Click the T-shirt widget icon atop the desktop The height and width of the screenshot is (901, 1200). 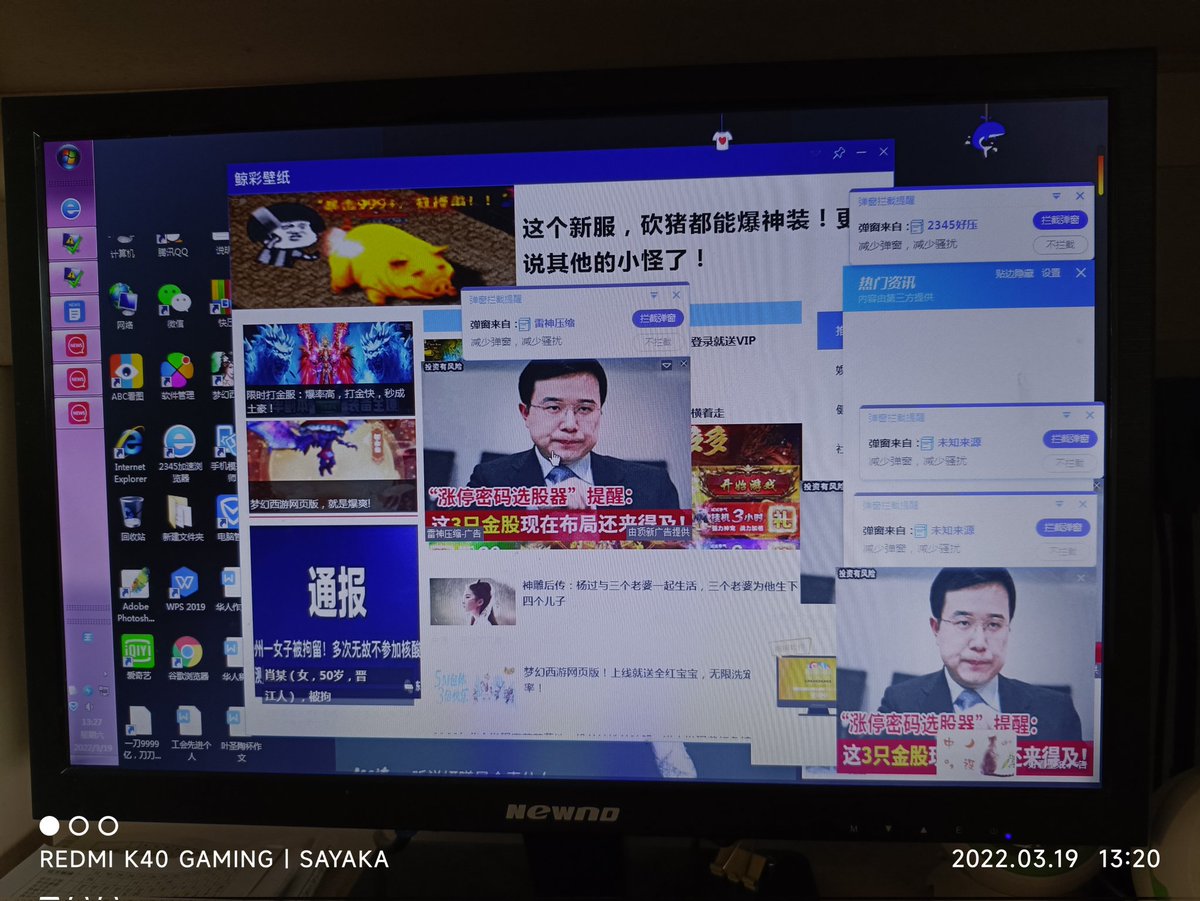[723, 138]
